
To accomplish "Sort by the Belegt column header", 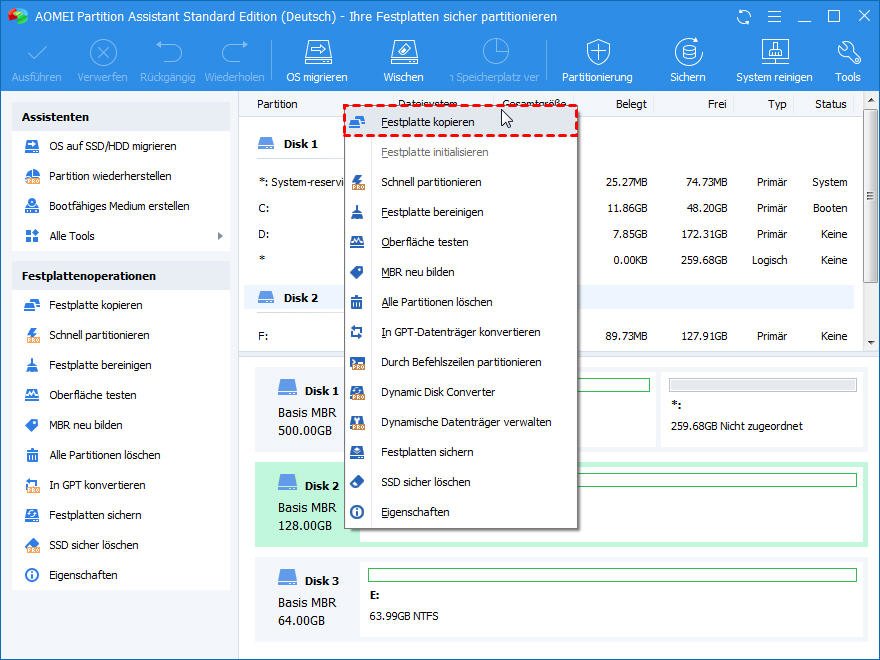I will pos(631,104).
